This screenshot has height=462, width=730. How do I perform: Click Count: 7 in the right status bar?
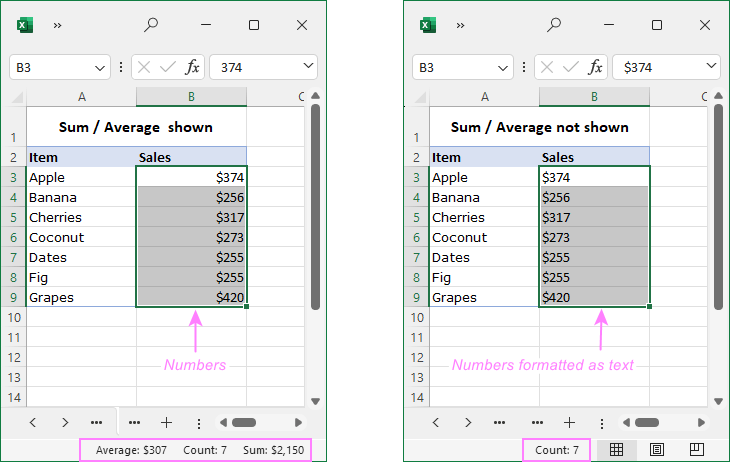[x=555, y=450]
